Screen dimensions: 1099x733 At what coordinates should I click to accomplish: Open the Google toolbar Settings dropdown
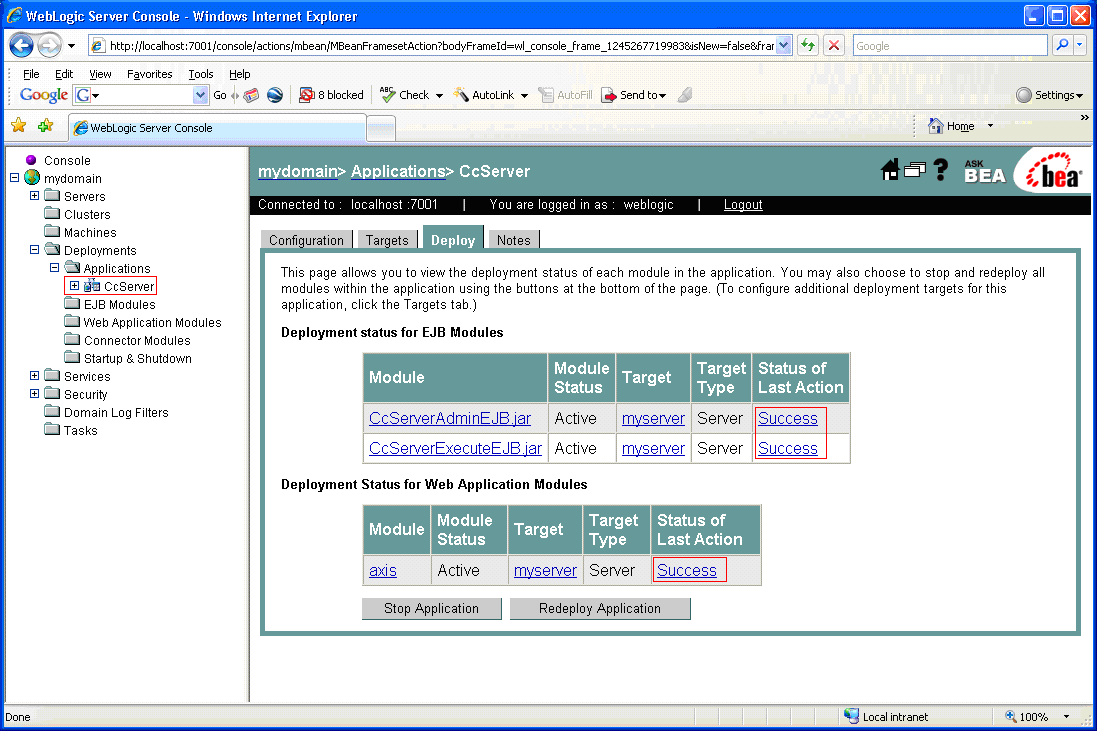click(1049, 95)
